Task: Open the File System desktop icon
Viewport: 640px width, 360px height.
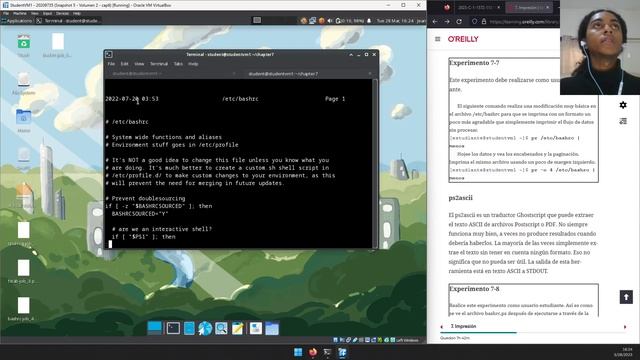Action: [x=24, y=79]
